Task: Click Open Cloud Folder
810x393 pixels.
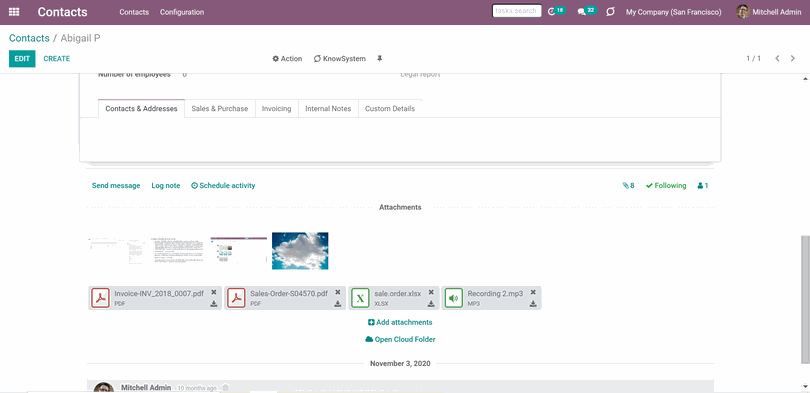Action: point(400,339)
